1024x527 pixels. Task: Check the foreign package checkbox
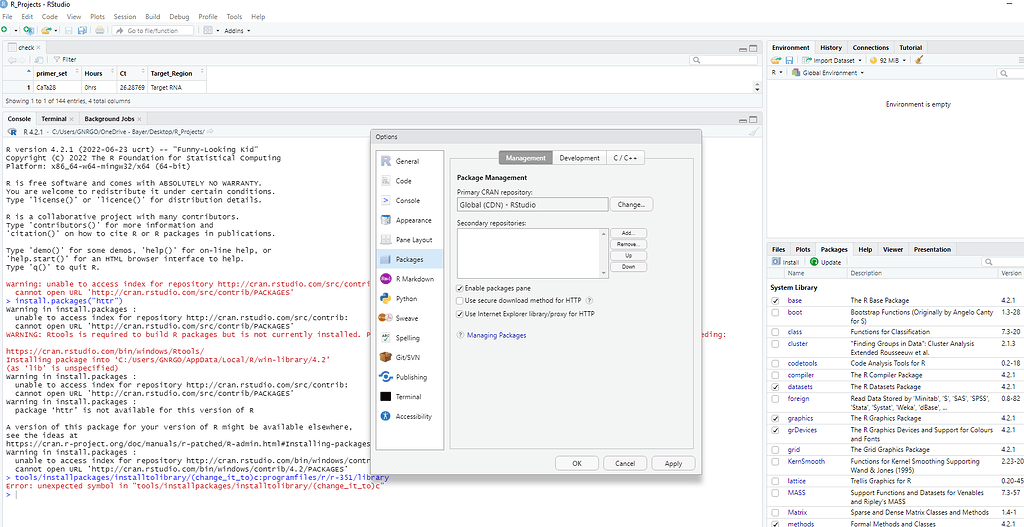(x=775, y=398)
